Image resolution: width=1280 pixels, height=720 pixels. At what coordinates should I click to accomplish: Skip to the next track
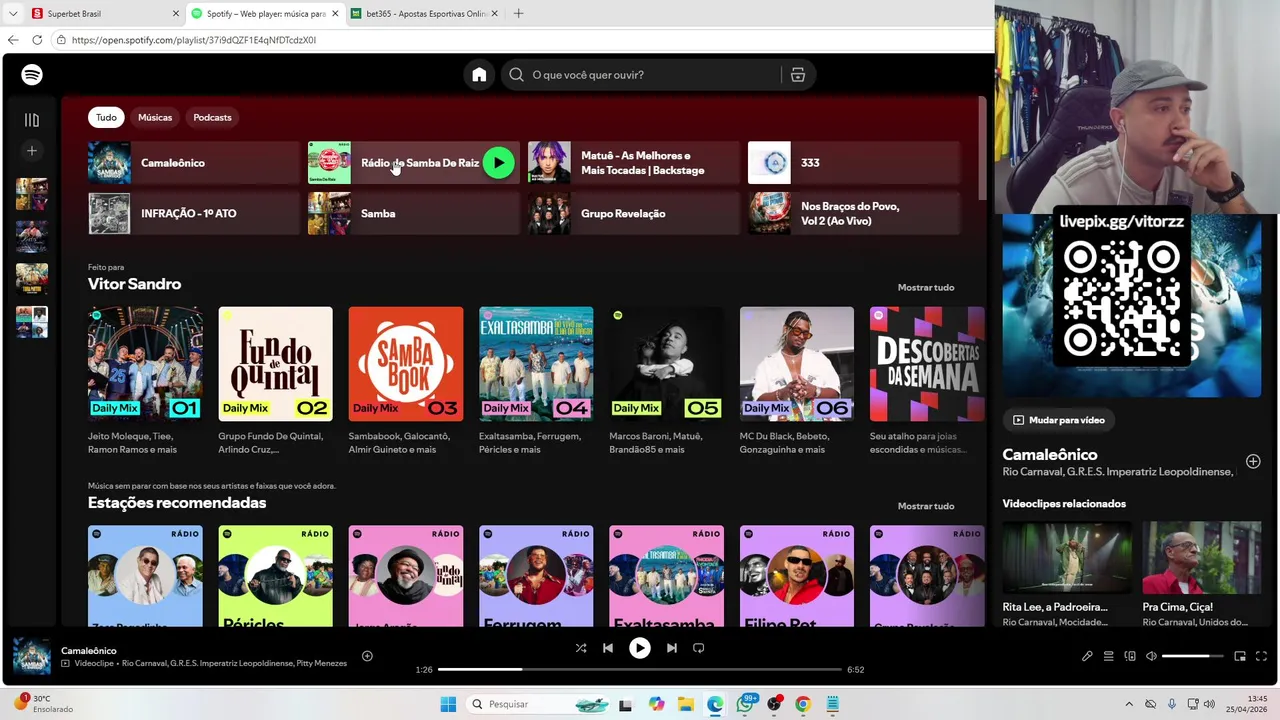(x=672, y=648)
